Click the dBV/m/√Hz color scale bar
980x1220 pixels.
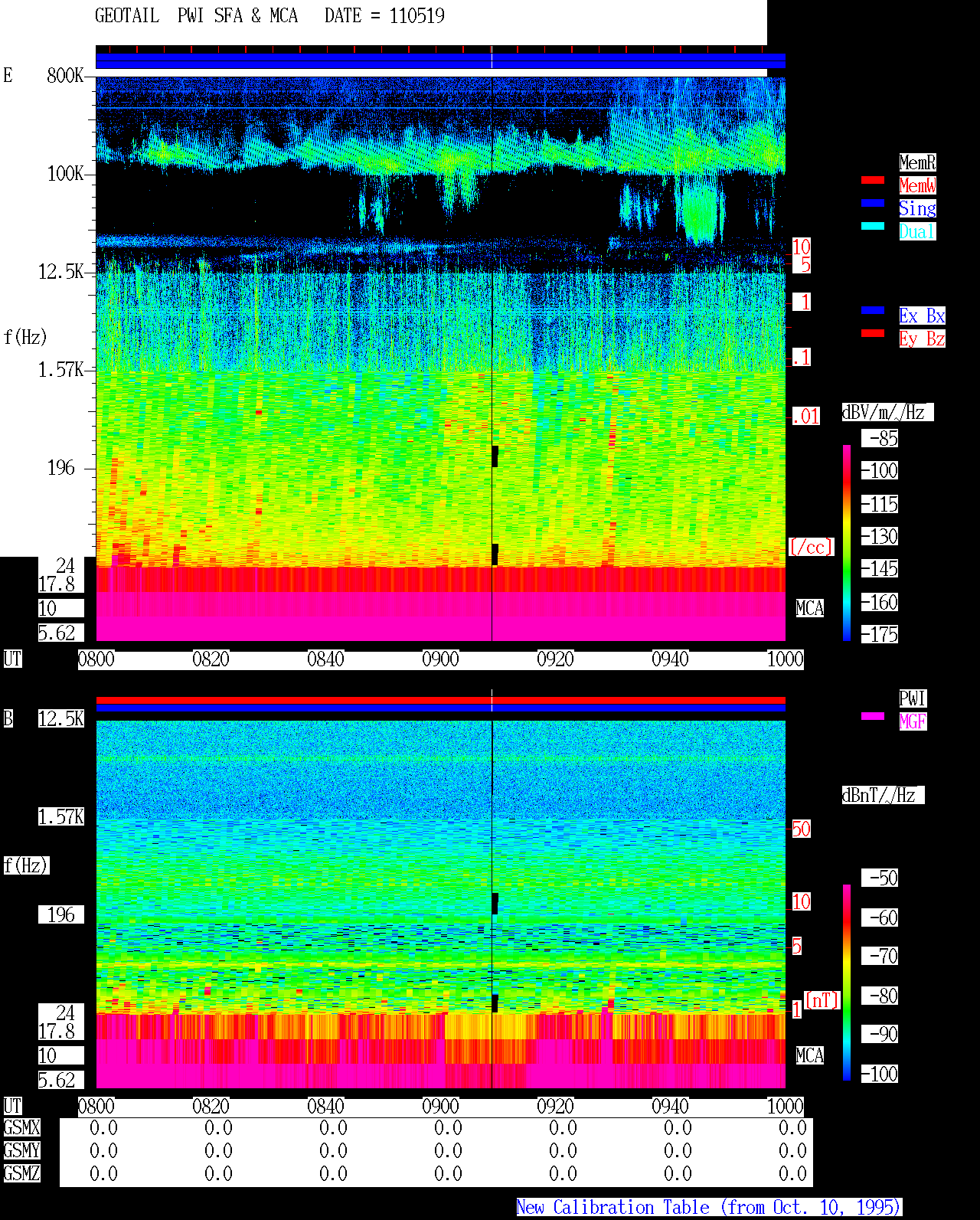click(x=847, y=542)
